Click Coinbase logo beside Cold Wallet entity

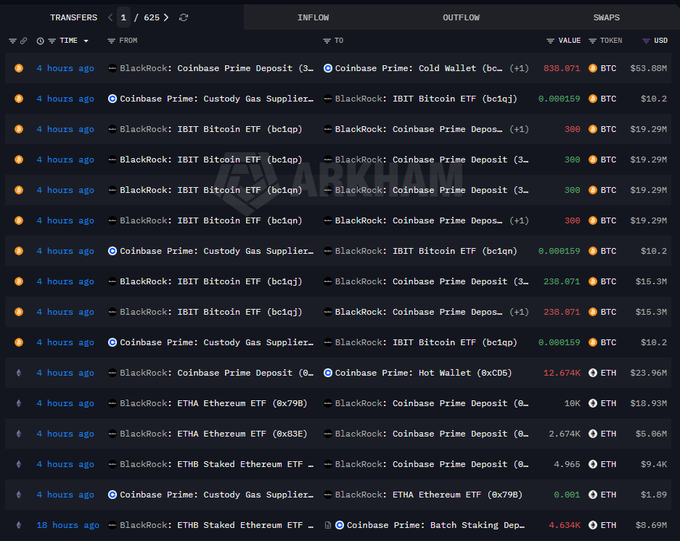tap(328, 68)
